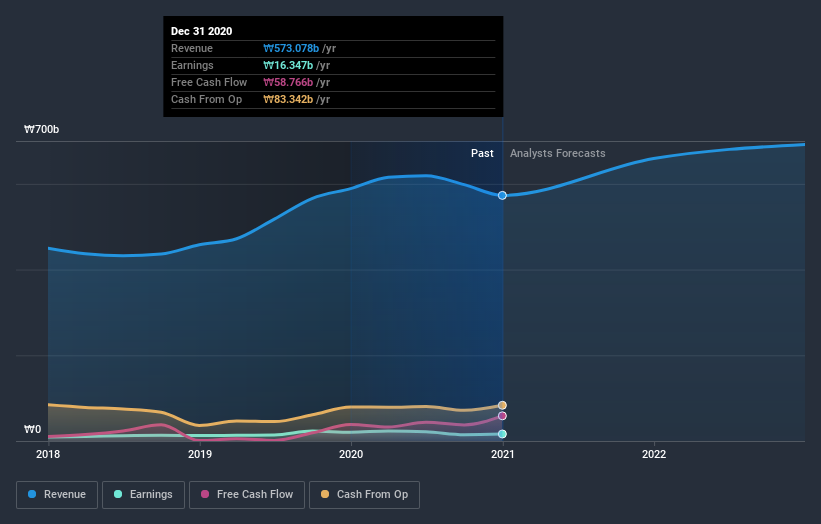Click the ₩16.347b earnings value
Image resolution: width=821 pixels, height=524 pixels.
point(288,65)
